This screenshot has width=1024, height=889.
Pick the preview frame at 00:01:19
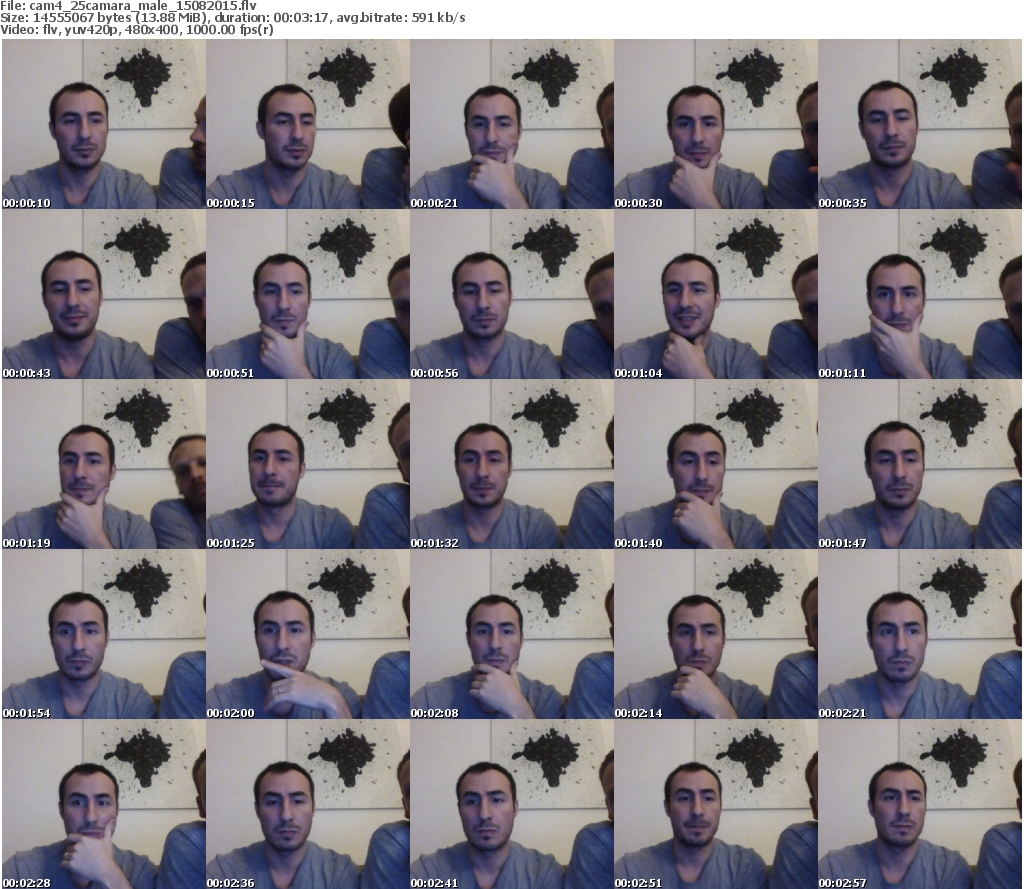104,464
